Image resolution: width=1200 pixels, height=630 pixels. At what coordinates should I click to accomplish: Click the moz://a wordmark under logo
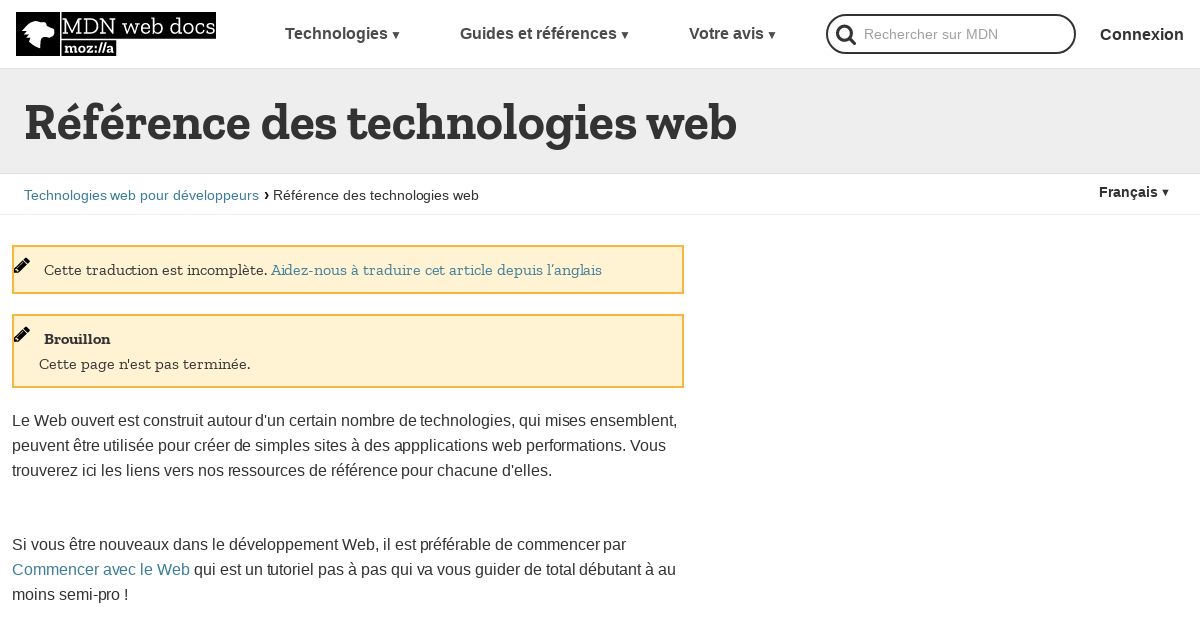(x=89, y=48)
